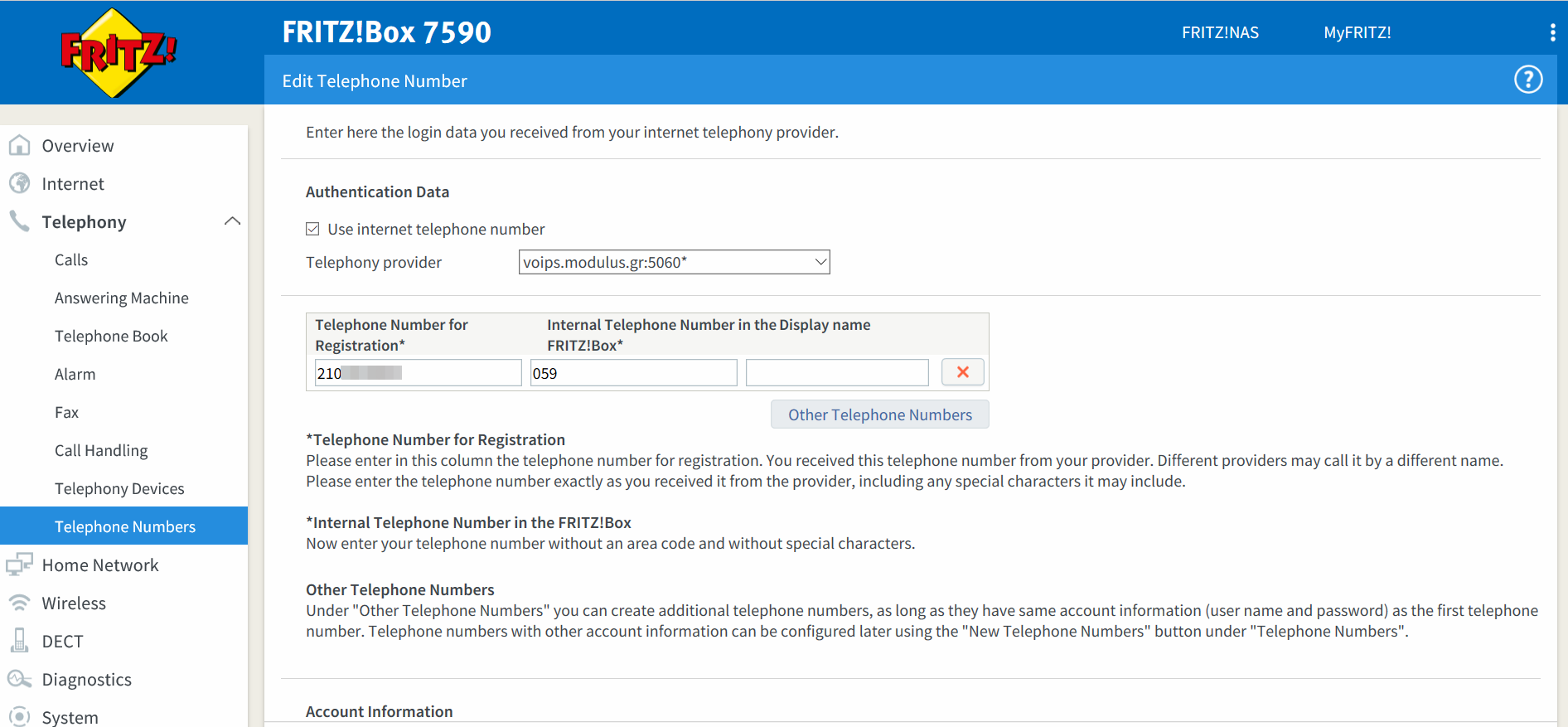Click the Telephony provider label
The image size is (1568, 727).
tap(374, 263)
